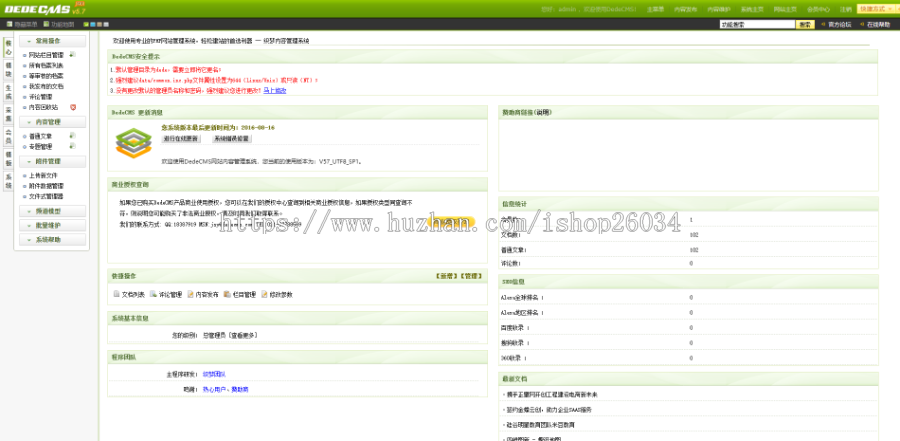
Task: Click 新增 in quick actions header
Action: point(446,276)
